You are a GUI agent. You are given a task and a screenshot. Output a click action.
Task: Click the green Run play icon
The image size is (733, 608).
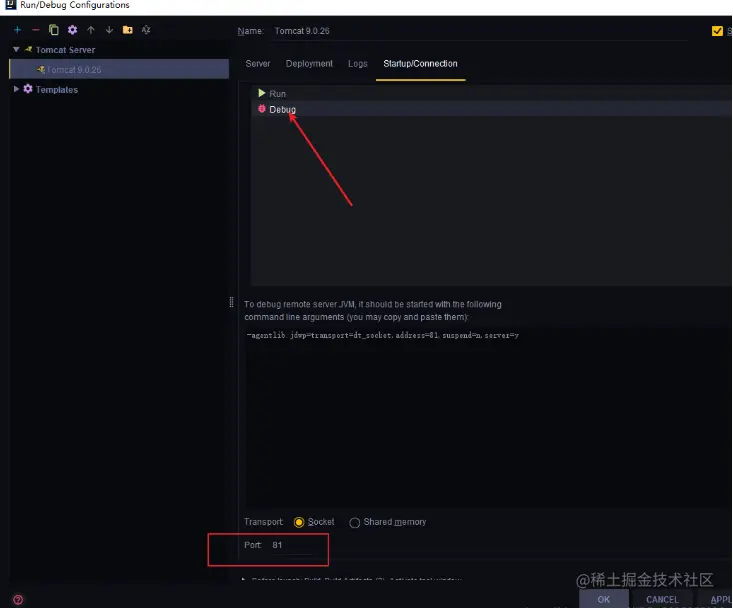[262, 93]
